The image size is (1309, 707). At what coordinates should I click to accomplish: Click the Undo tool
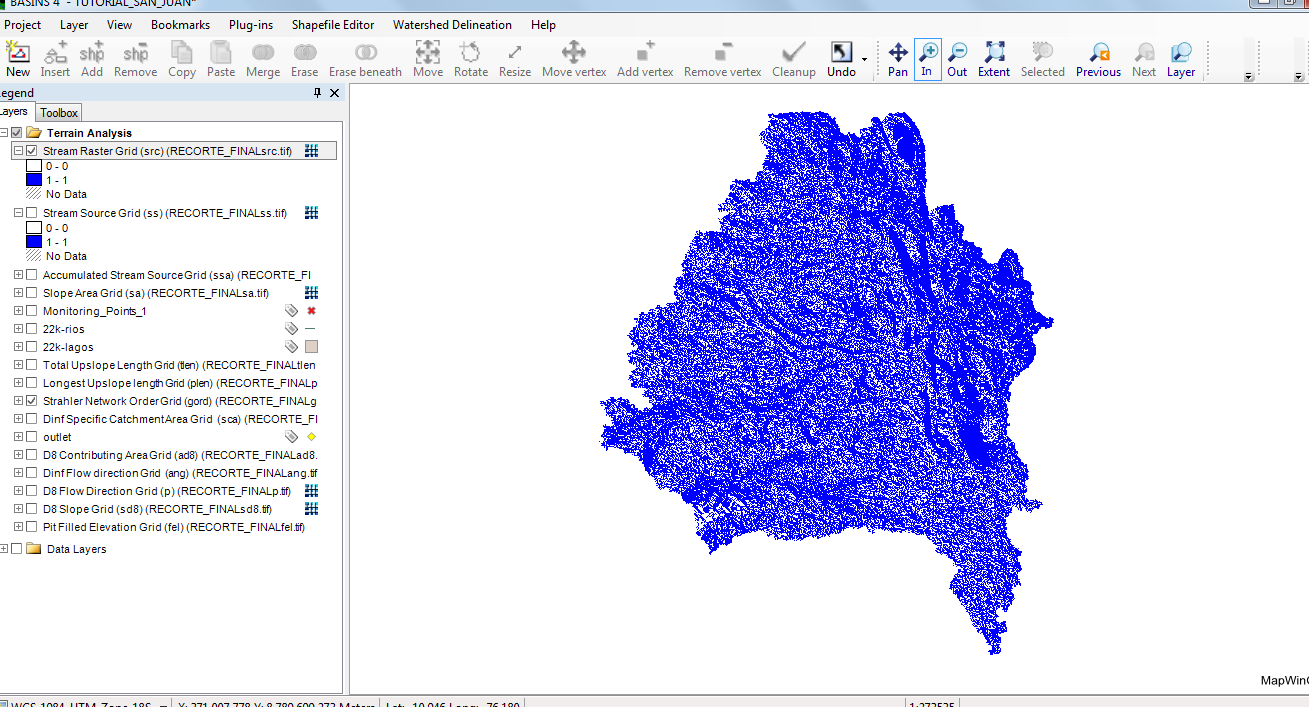coord(841,59)
